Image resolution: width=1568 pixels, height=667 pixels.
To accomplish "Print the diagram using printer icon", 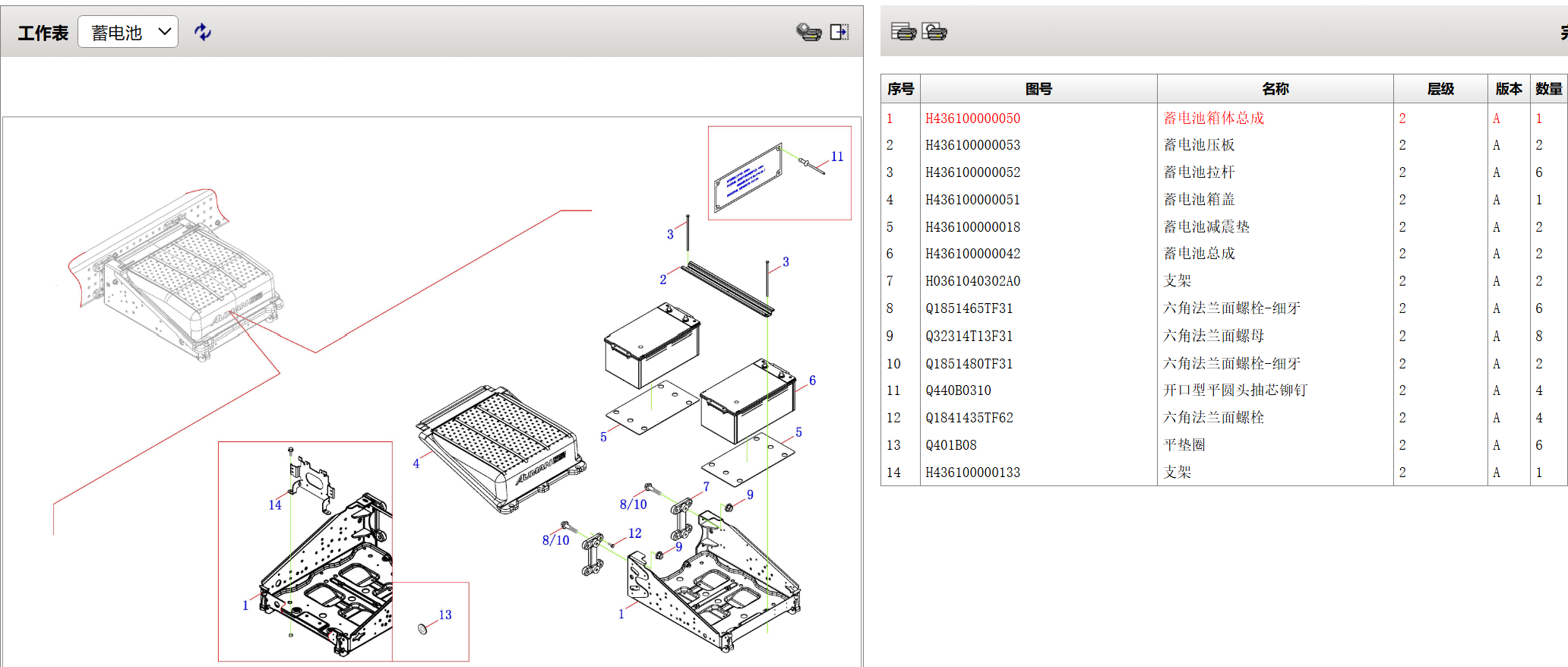I will (809, 32).
